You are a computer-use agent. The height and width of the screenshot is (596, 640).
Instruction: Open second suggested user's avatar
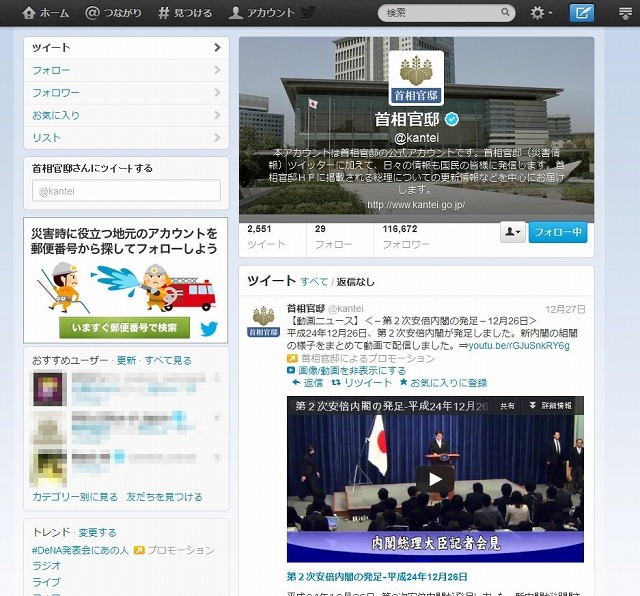[x=49, y=427]
